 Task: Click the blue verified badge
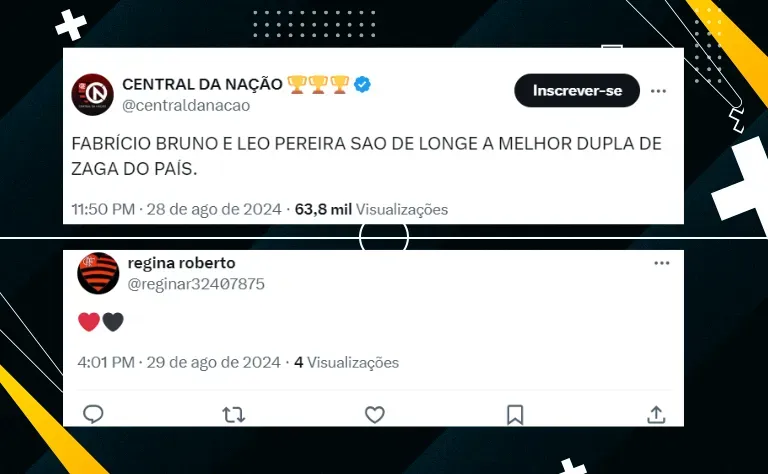(x=362, y=84)
